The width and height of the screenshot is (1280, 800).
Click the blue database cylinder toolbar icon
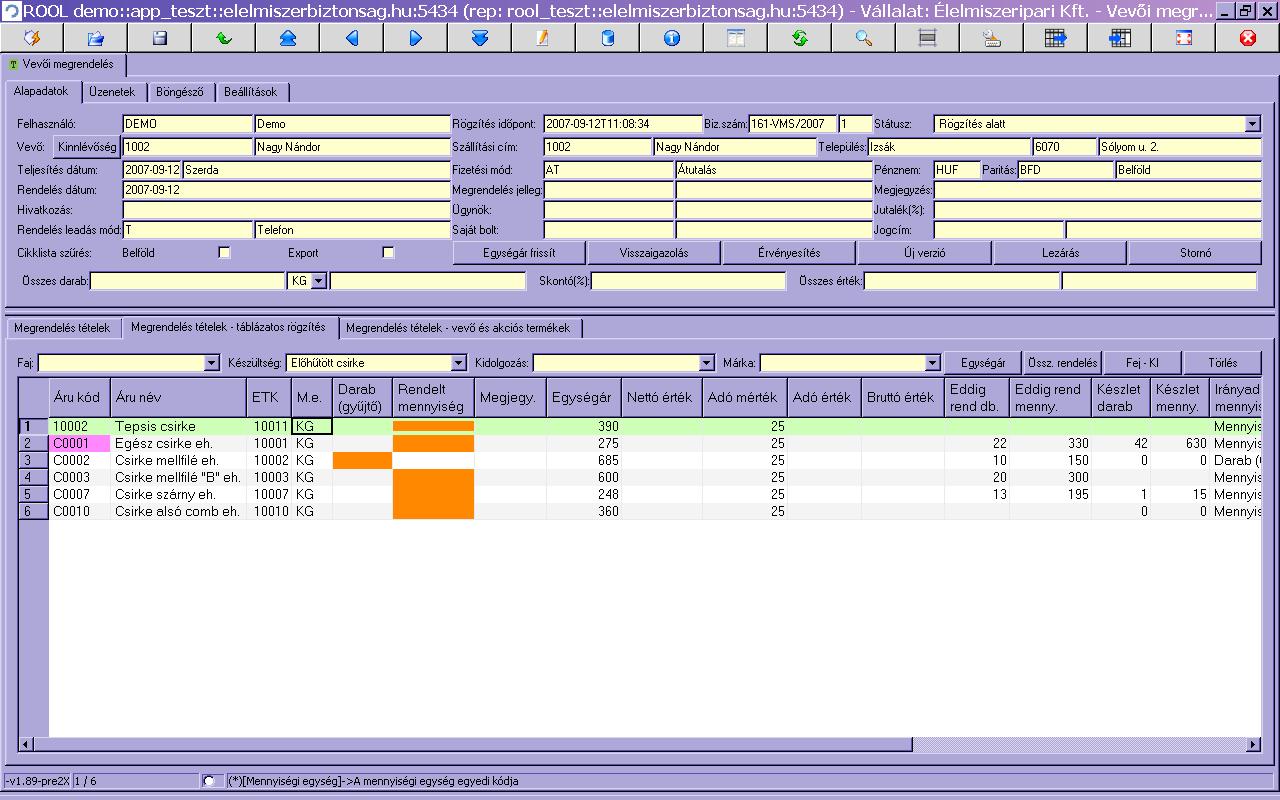(x=607, y=38)
